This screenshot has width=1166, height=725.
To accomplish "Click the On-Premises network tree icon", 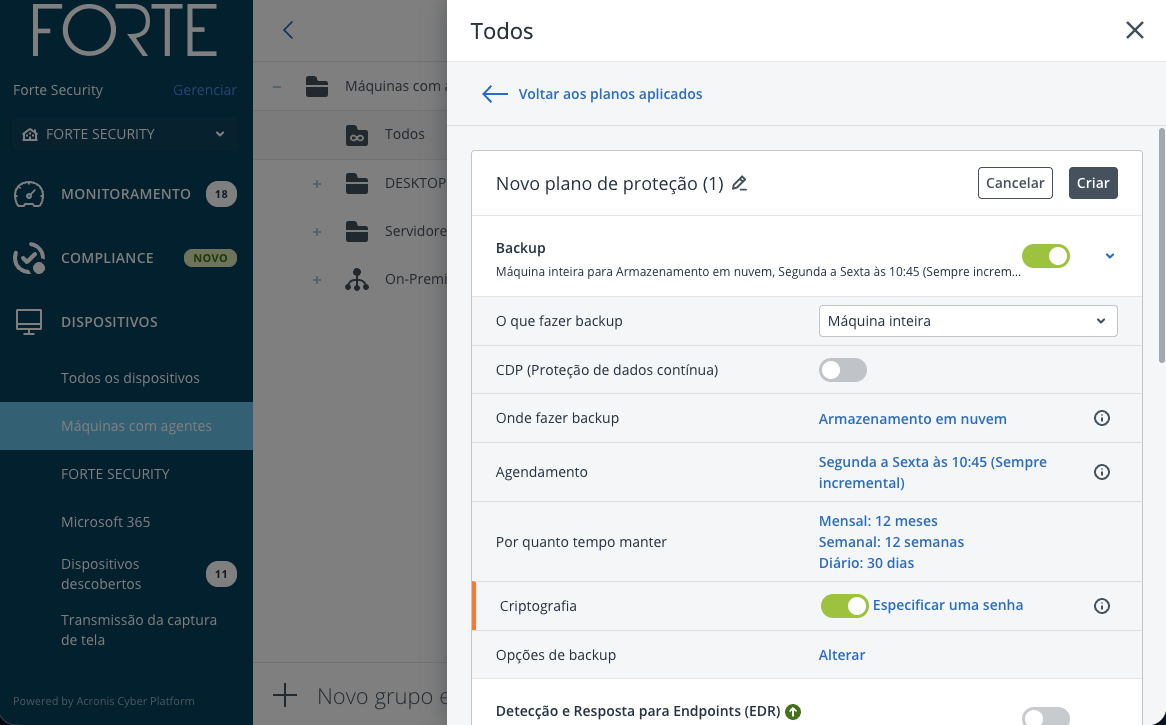I will coord(357,280).
